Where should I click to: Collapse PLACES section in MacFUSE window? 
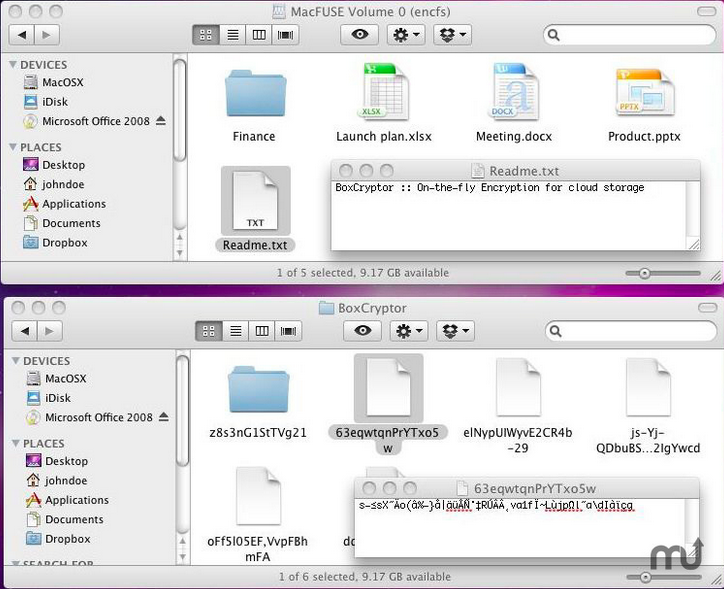[13, 147]
